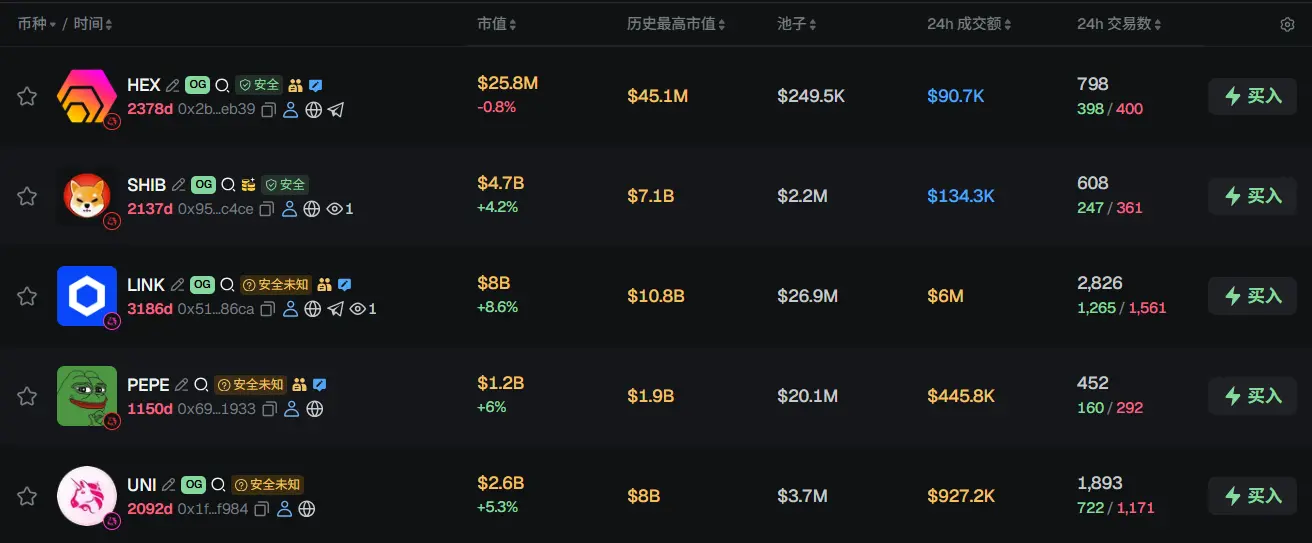Image resolution: width=1312 pixels, height=543 pixels.
Task: Sort by 历史最高市值 column
Action: click(677, 24)
